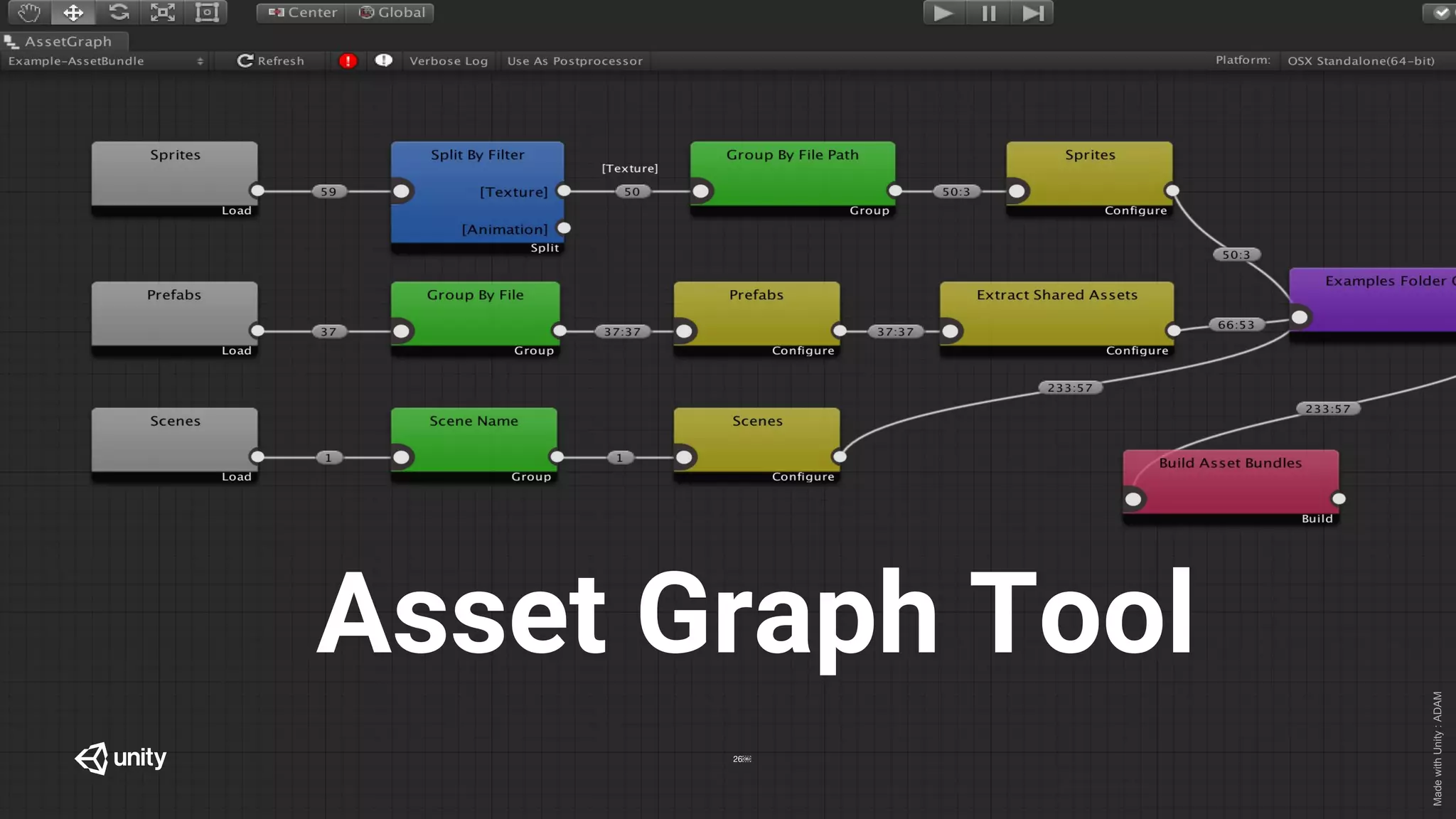Select the Build Asset Bundles node

(x=1231, y=487)
